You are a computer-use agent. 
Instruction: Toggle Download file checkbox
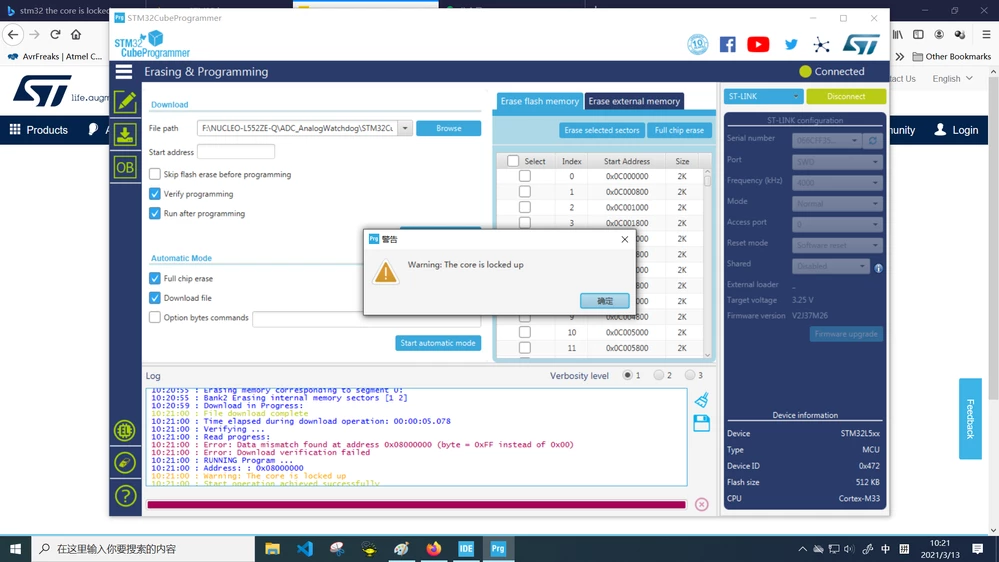coord(155,298)
